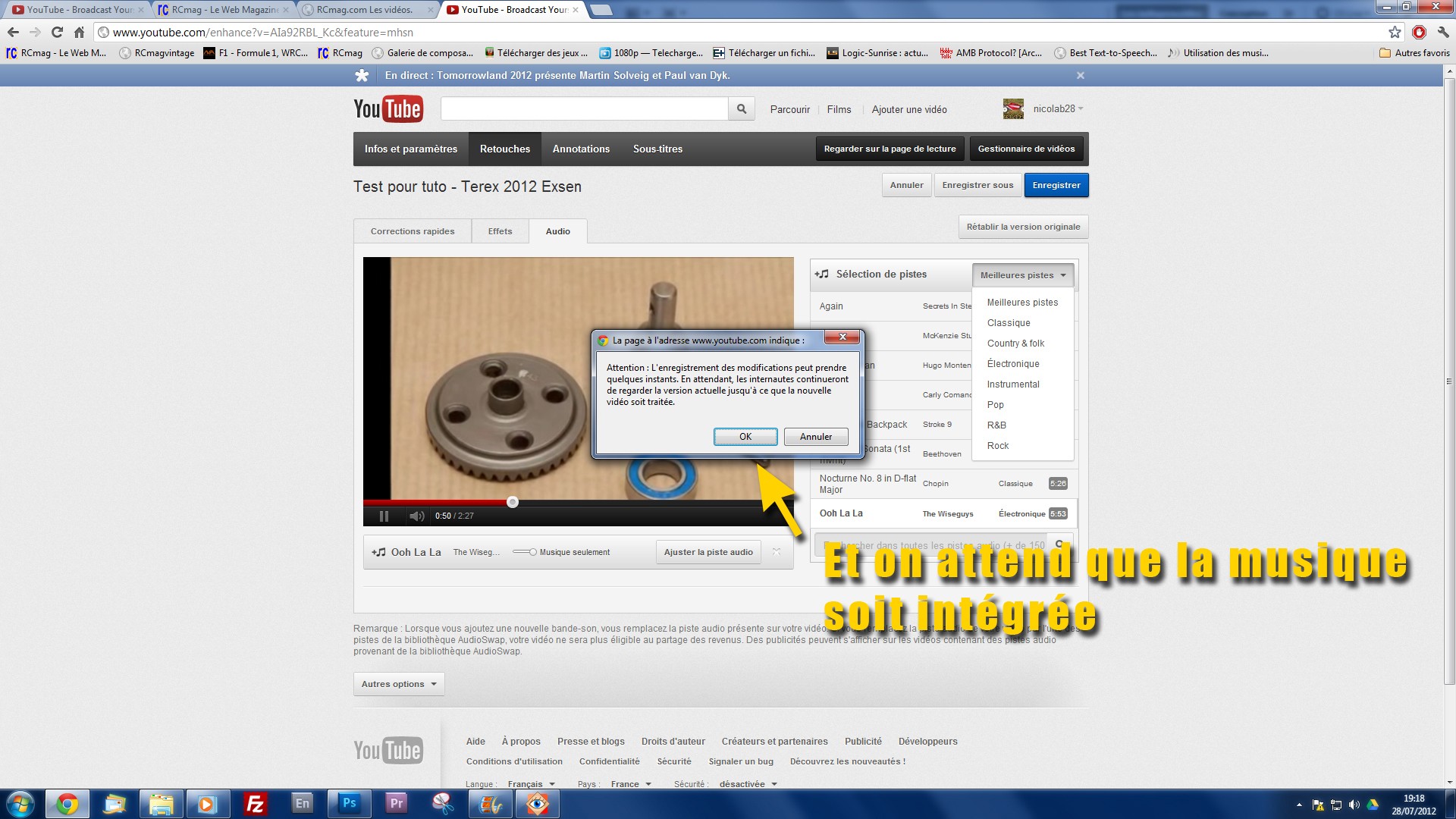Go to the Infos et paramètres tab
This screenshot has height=819, width=1456.
(411, 149)
